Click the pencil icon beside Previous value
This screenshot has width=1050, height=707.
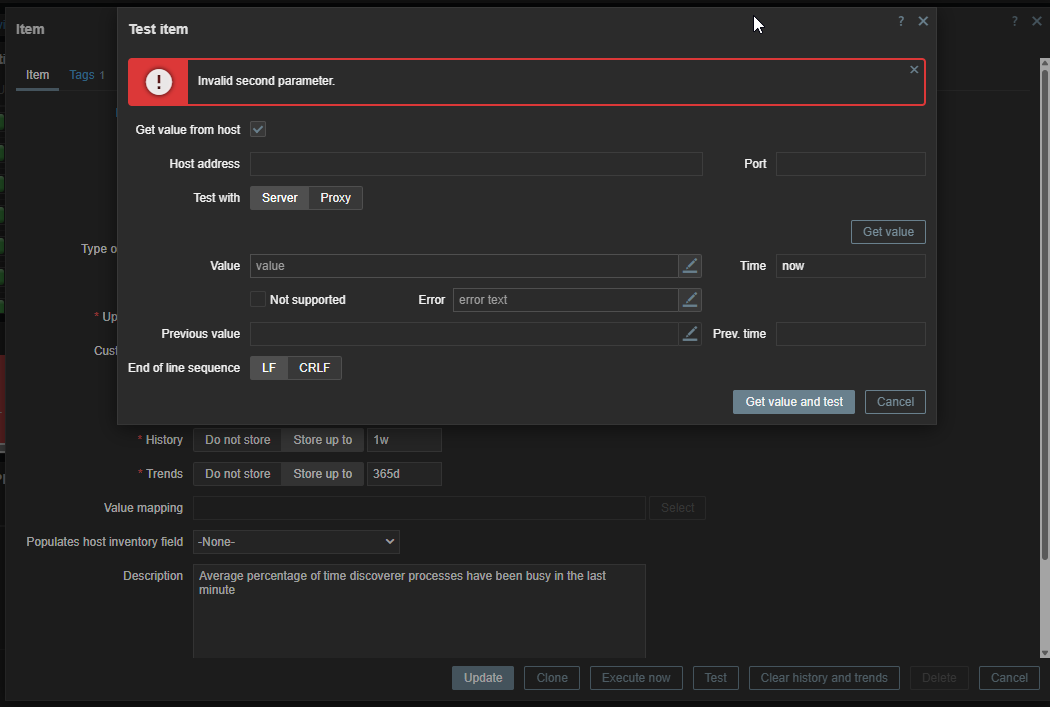(690, 334)
